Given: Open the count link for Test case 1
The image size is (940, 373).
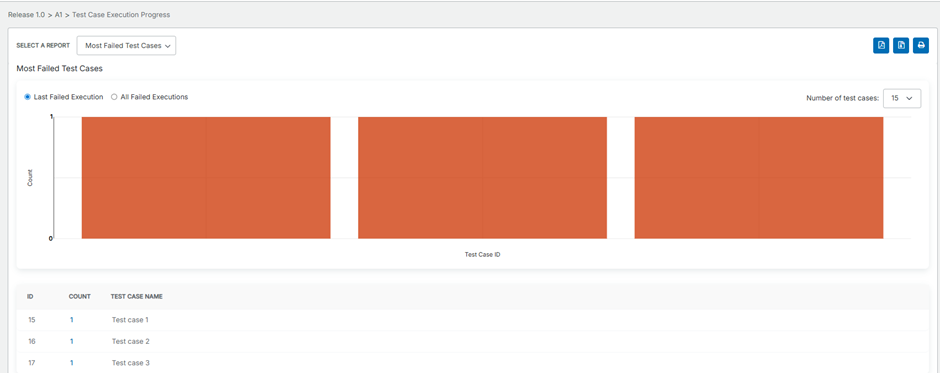Looking at the screenshot, I should [x=71, y=320].
